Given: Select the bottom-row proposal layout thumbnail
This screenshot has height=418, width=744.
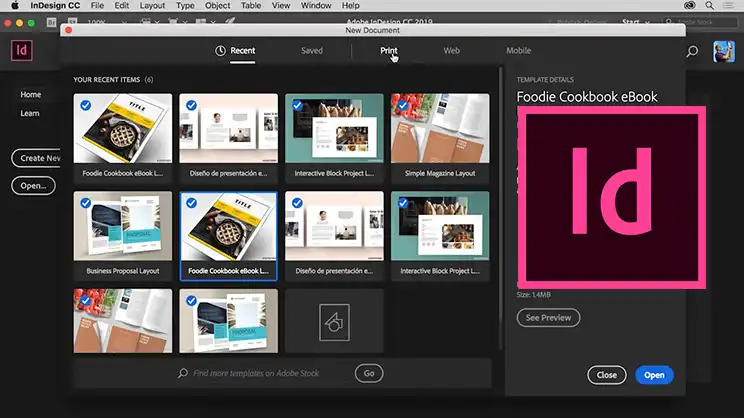Looking at the screenshot, I should point(228,321).
